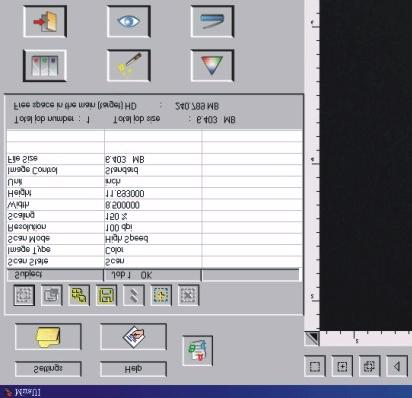The width and height of the screenshot is (412, 398).
Task: Click the horizontal ruler along the preview
Action: 366,338
